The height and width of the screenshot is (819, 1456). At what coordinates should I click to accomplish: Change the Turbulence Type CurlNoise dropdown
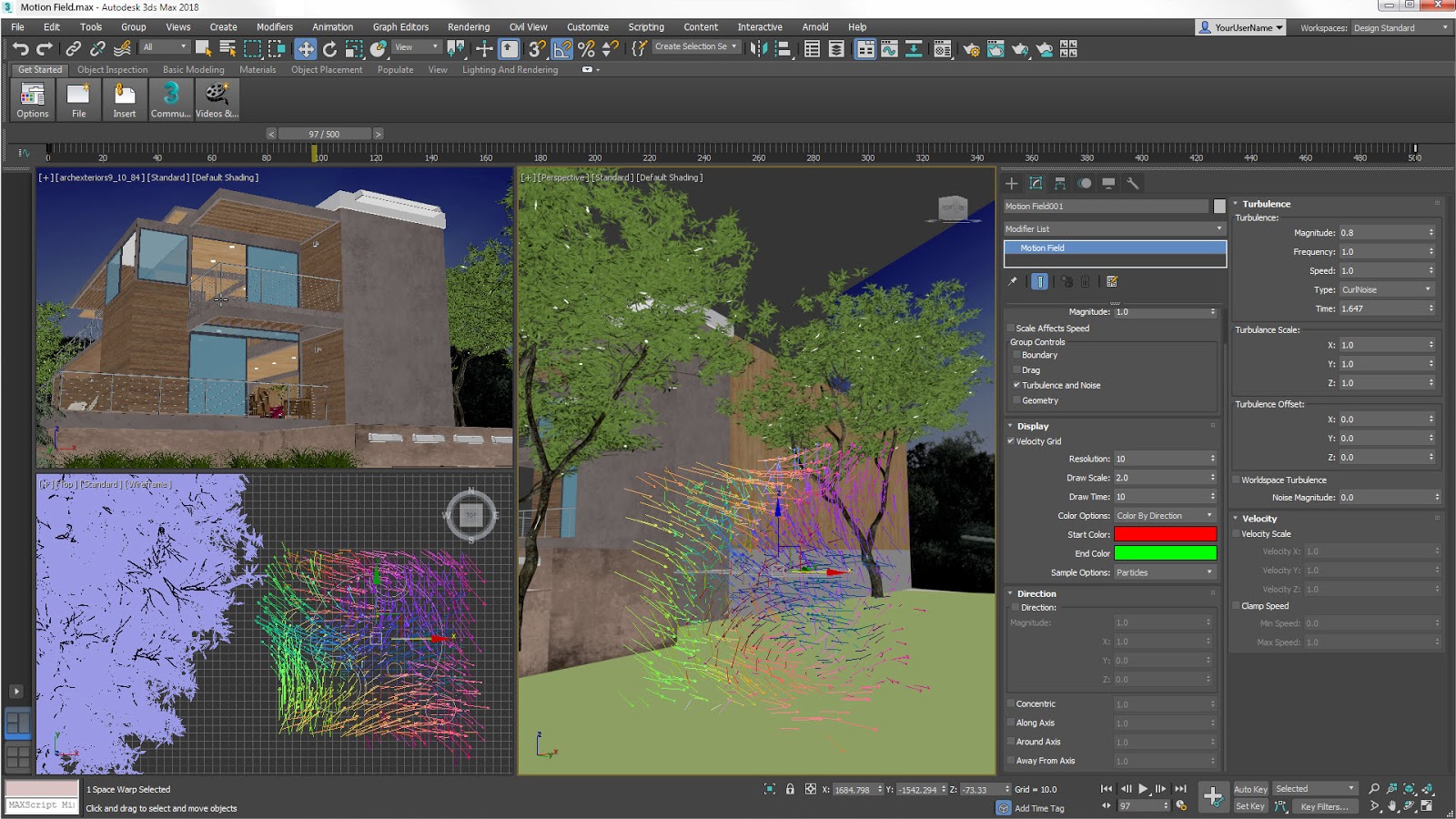(x=1385, y=288)
